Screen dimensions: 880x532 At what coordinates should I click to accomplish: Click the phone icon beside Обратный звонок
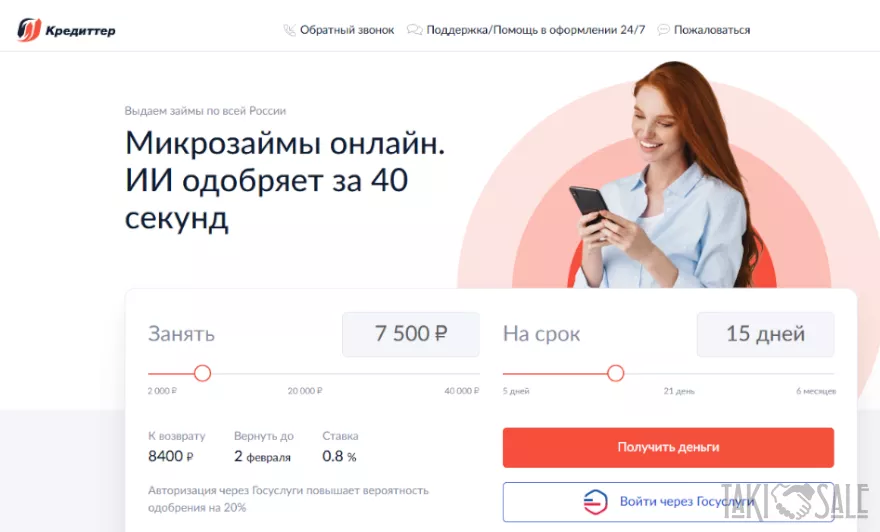(x=289, y=30)
